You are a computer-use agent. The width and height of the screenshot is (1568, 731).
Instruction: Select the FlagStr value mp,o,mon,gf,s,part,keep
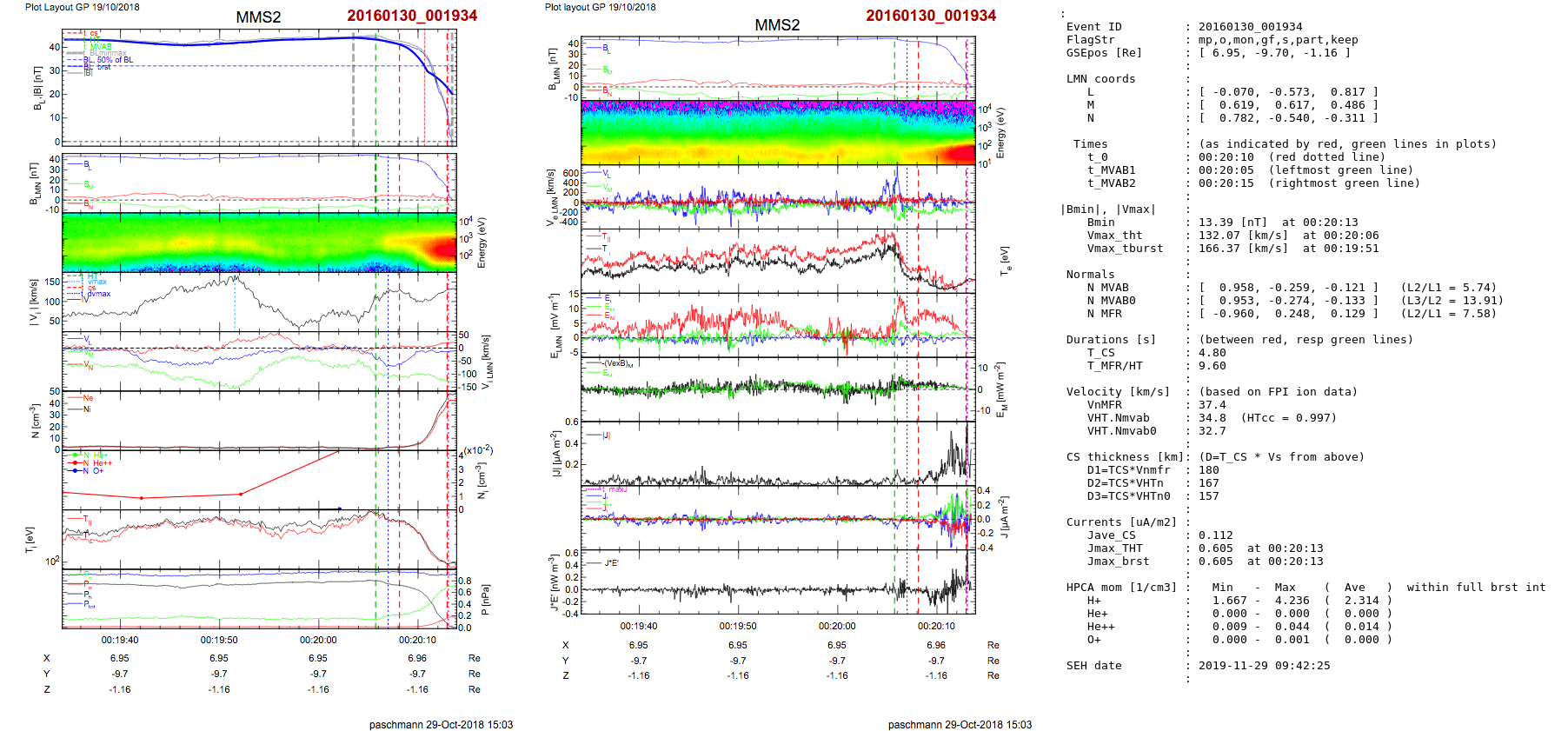tap(1278, 40)
